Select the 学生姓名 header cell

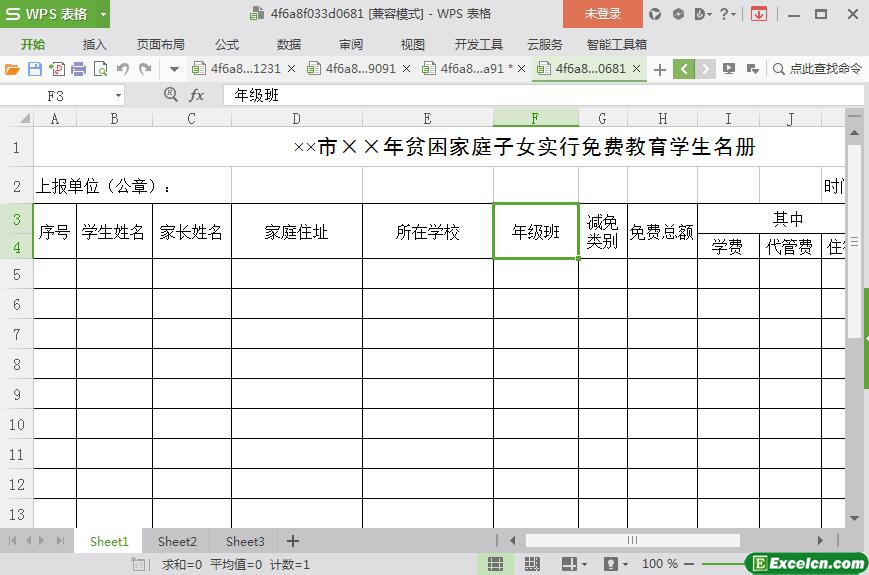click(114, 232)
